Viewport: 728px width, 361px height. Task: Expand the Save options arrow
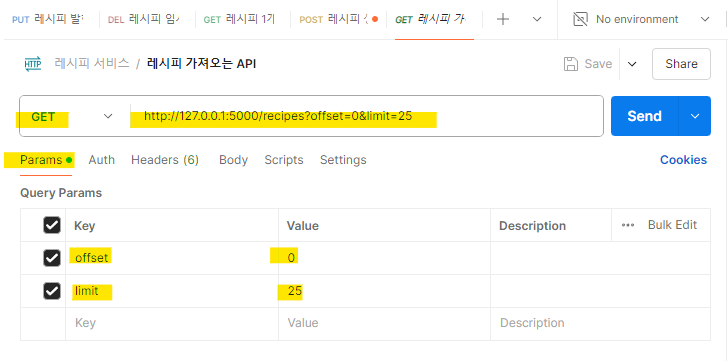632,64
